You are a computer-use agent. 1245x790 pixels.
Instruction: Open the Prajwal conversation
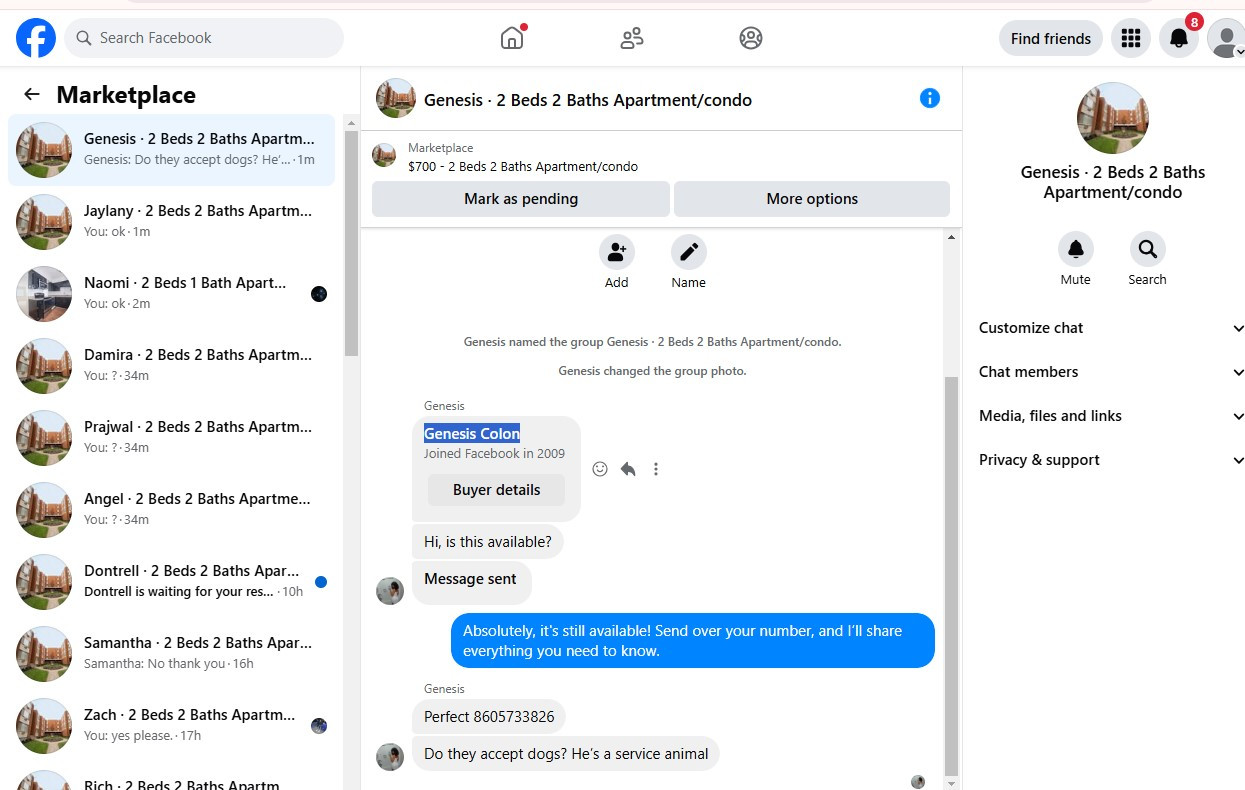(172, 438)
